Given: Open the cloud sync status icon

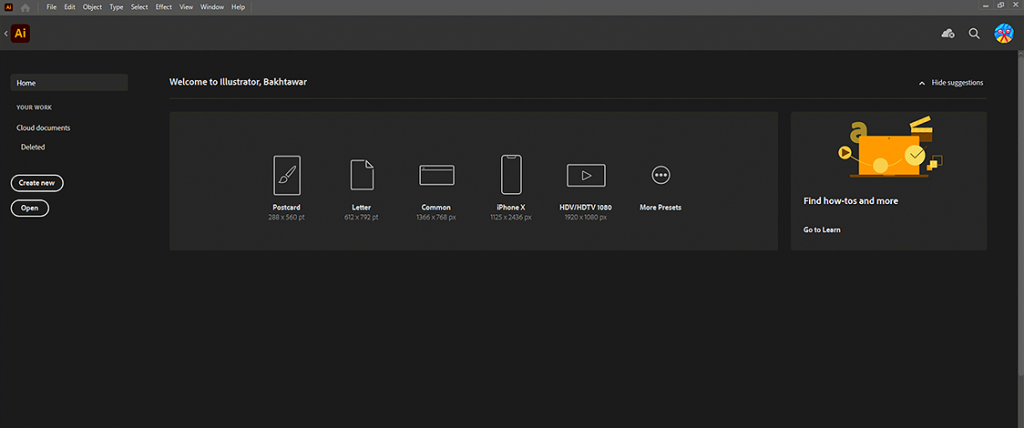Looking at the screenshot, I should pyautogui.click(x=948, y=33).
